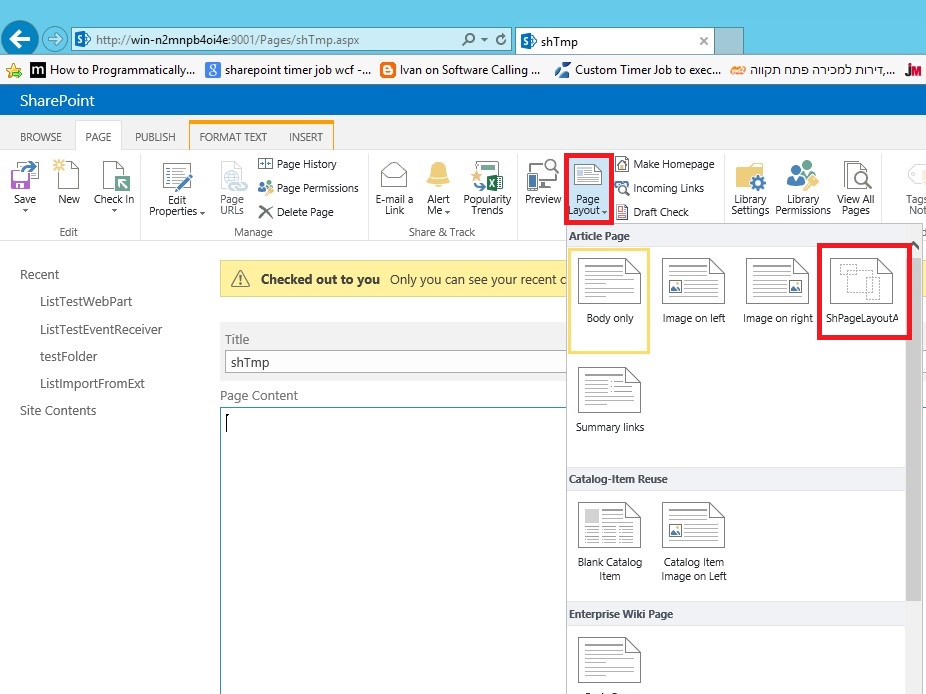This screenshot has height=694, width=926.
Task: Expand the address bar search dropdown arrow
Action: [484, 40]
